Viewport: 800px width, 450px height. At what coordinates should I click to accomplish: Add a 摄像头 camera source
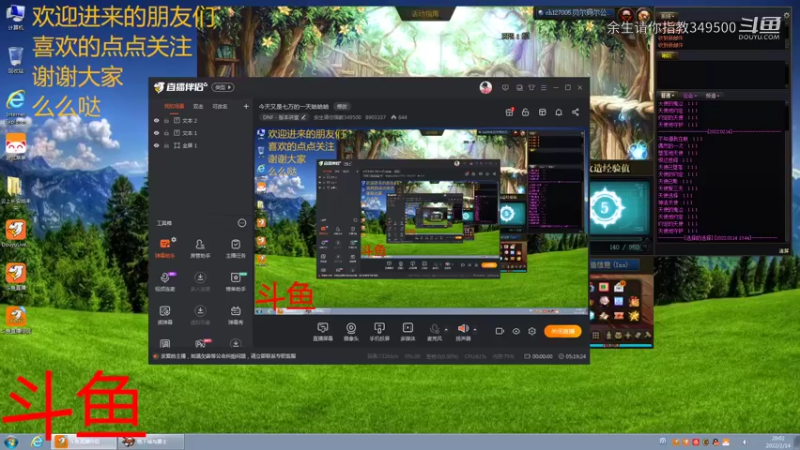351,331
